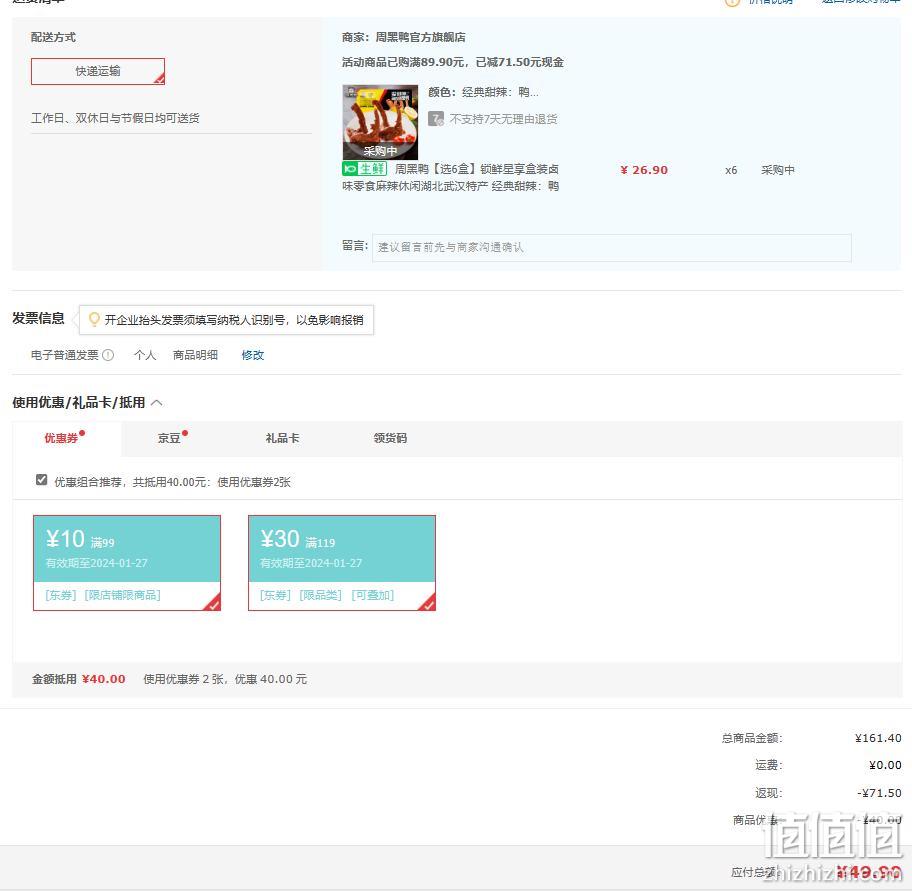Click the 颜色: 经典甜辣 variant text
Screen dimensions: 912x891
(x=483, y=92)
